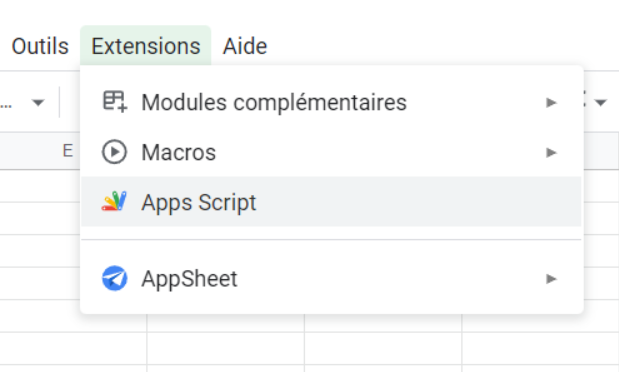Open the toolbar dropdown arrow left of menu
619x372 pixels.
tap(38, 103)
